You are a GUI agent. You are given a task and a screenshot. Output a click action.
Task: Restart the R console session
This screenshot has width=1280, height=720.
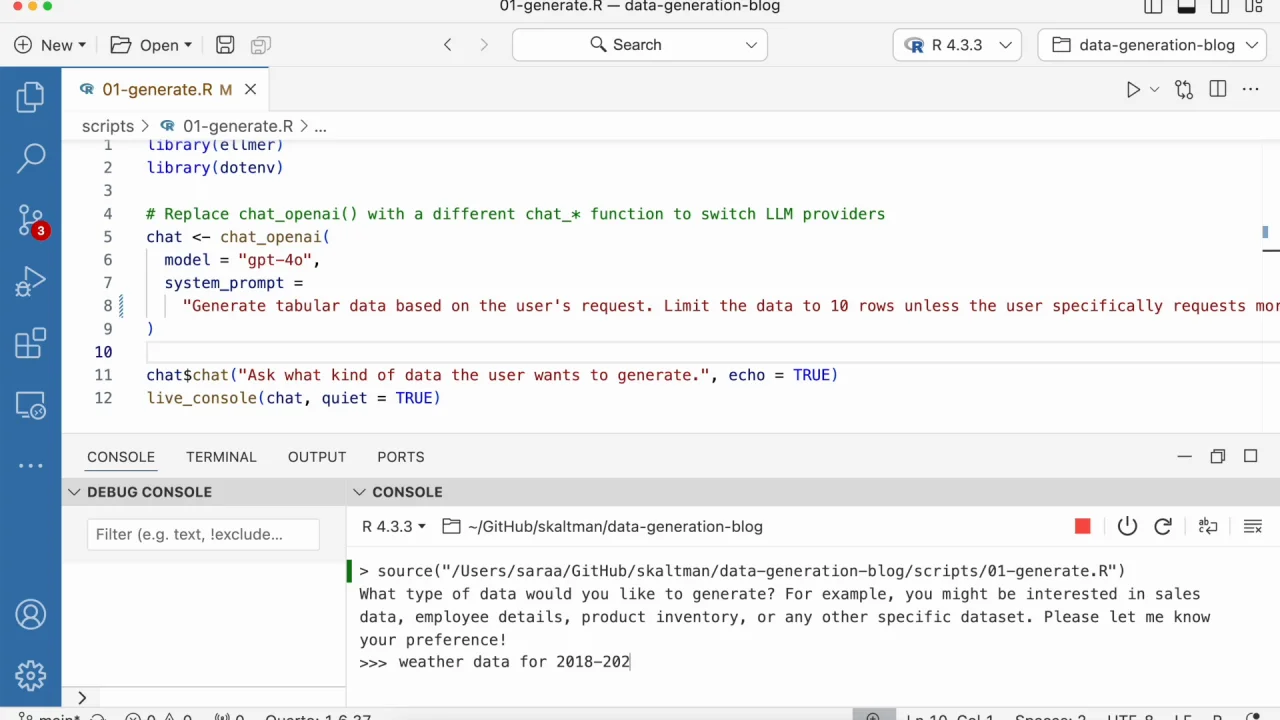pyautogui.click(x=1162, y=527)
